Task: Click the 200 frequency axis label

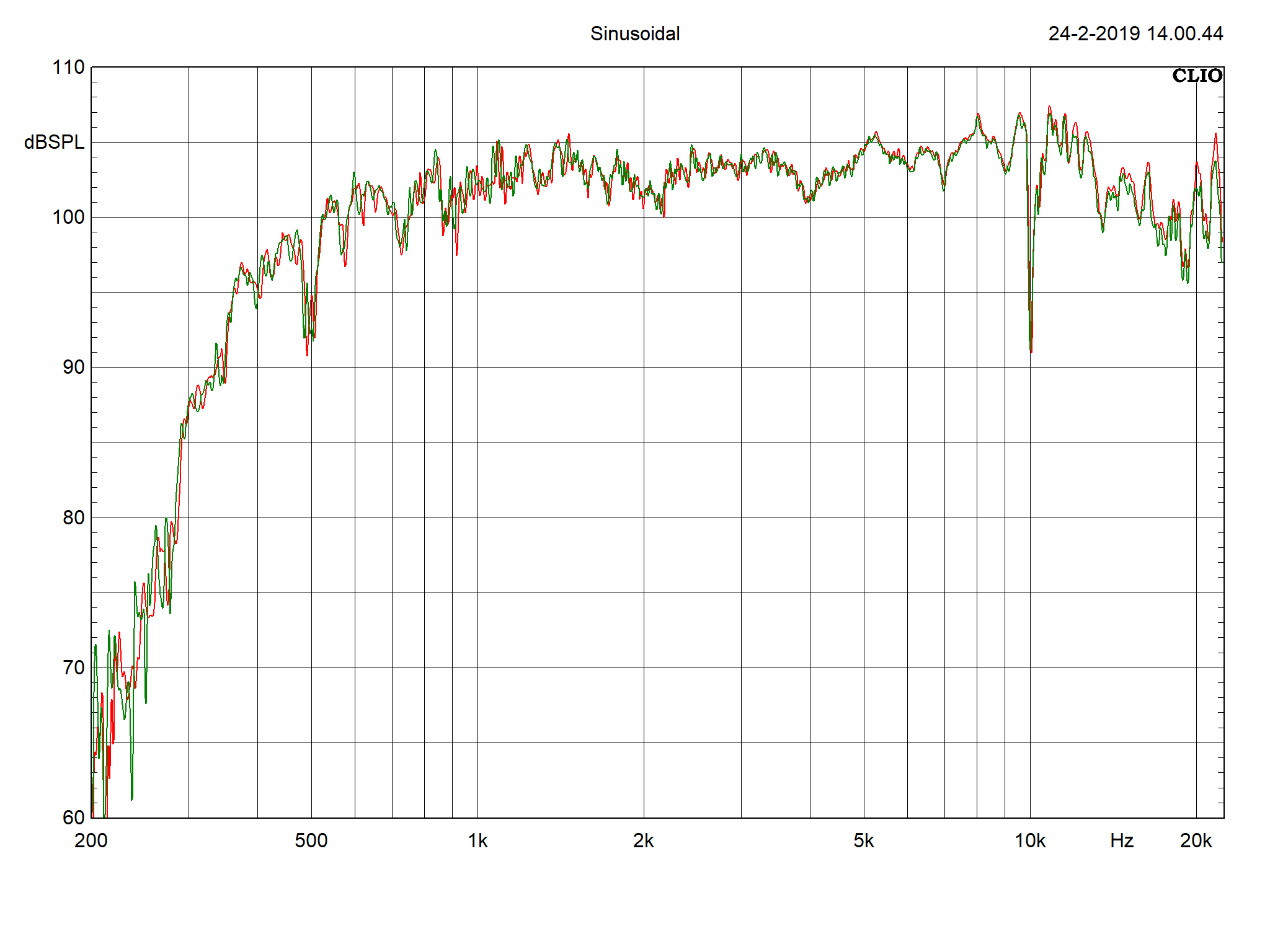Action: point(91,840)
